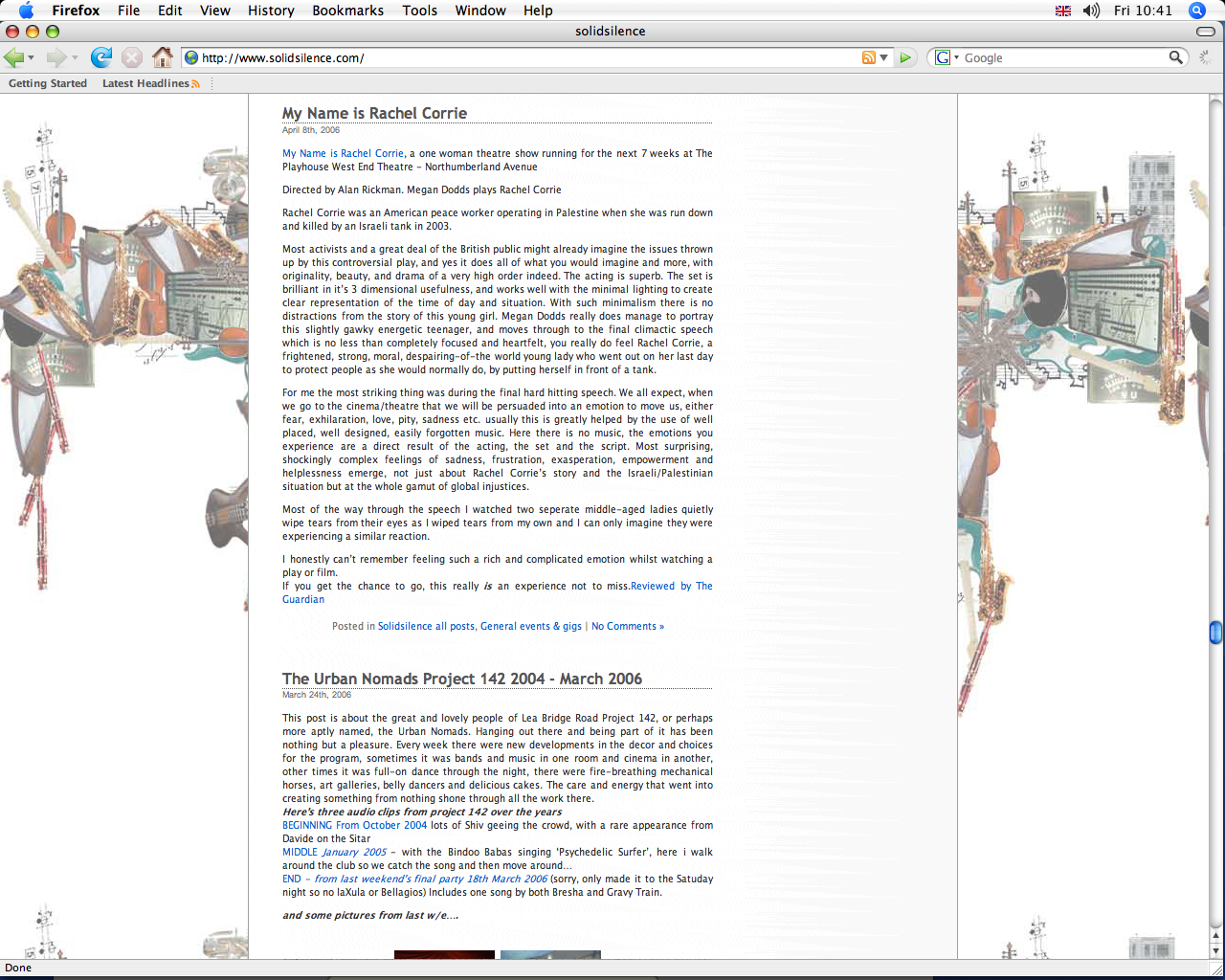The height and width of the screenshot is (980, 1225).
Task: Go to the Home page icon
Action: tap(163, 57)
